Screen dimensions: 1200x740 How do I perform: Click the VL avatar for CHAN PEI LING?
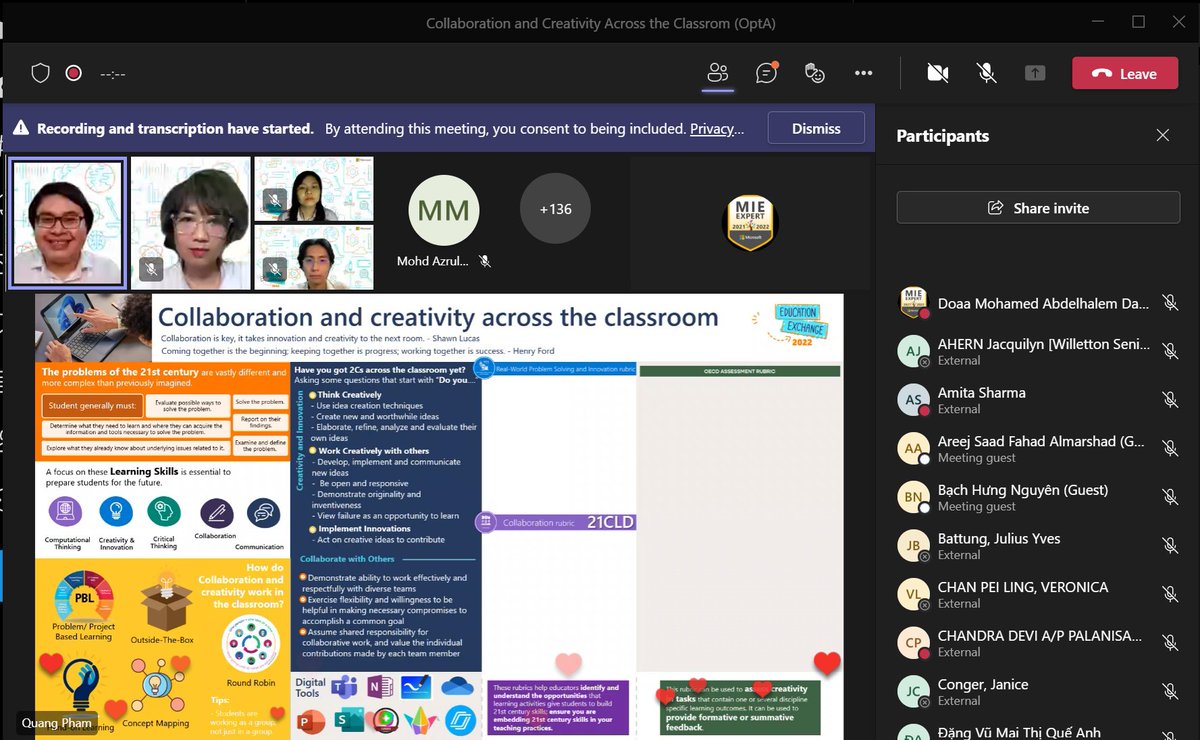tap(914, 594)
